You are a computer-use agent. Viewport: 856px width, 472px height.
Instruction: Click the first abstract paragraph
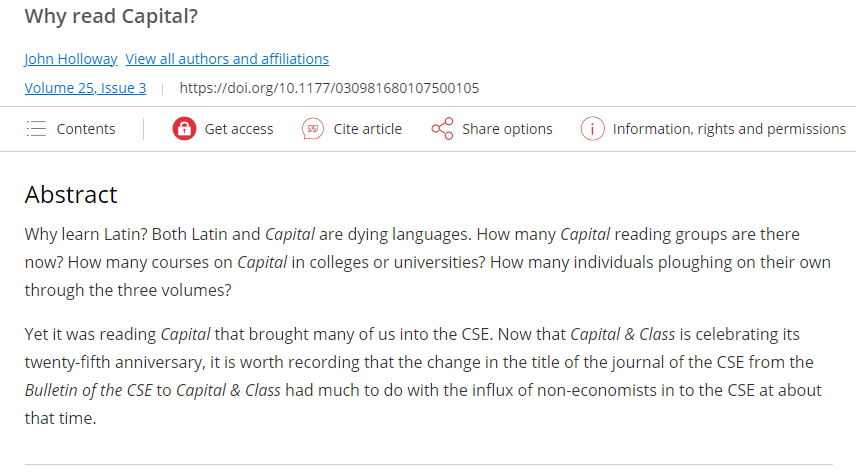click(x=428, y=262)
